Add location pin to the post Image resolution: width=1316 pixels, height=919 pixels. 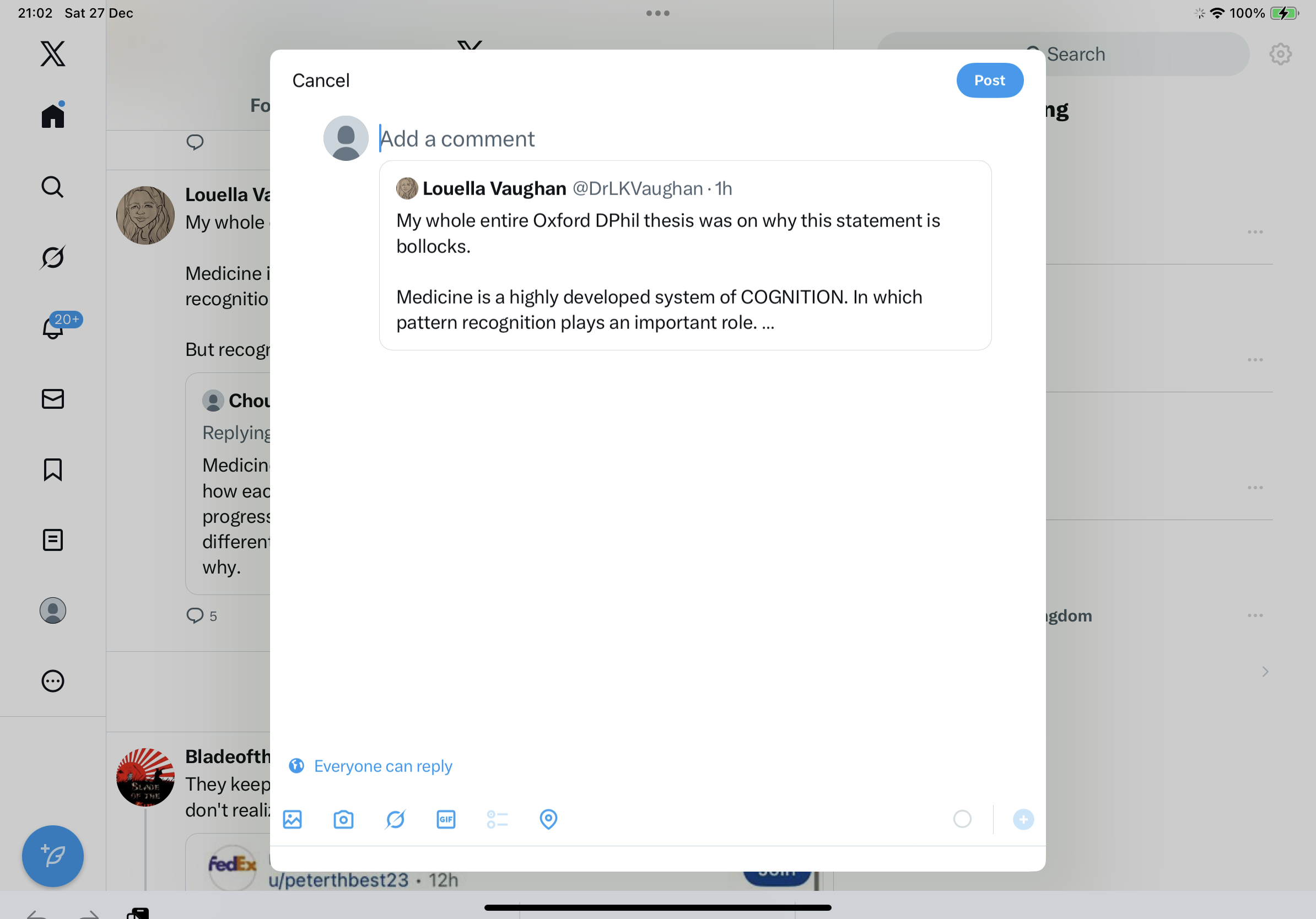pyautogui.click(x=548, y=819)
